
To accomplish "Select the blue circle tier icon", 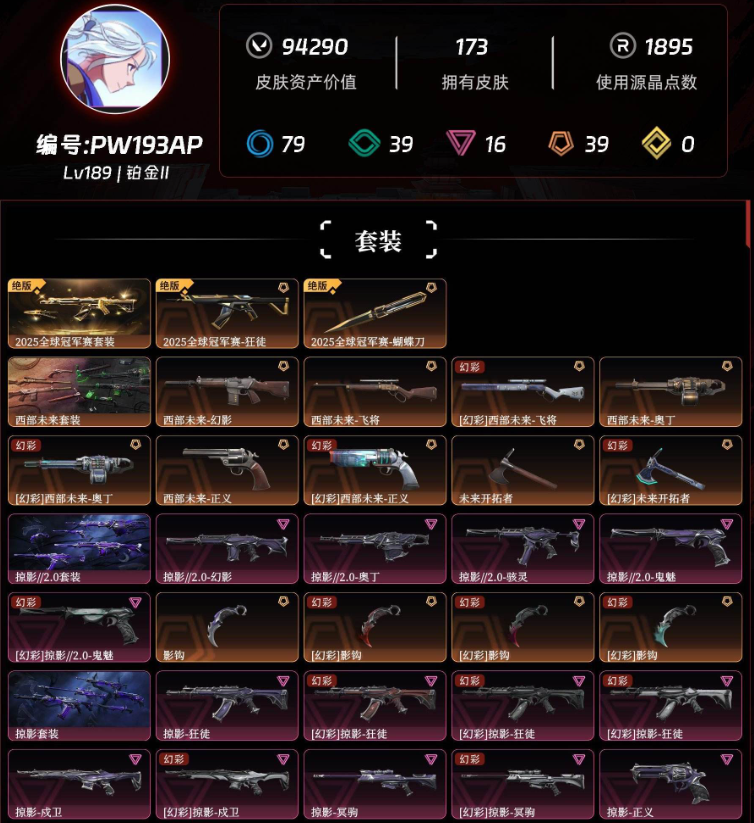I will (260, 143).
